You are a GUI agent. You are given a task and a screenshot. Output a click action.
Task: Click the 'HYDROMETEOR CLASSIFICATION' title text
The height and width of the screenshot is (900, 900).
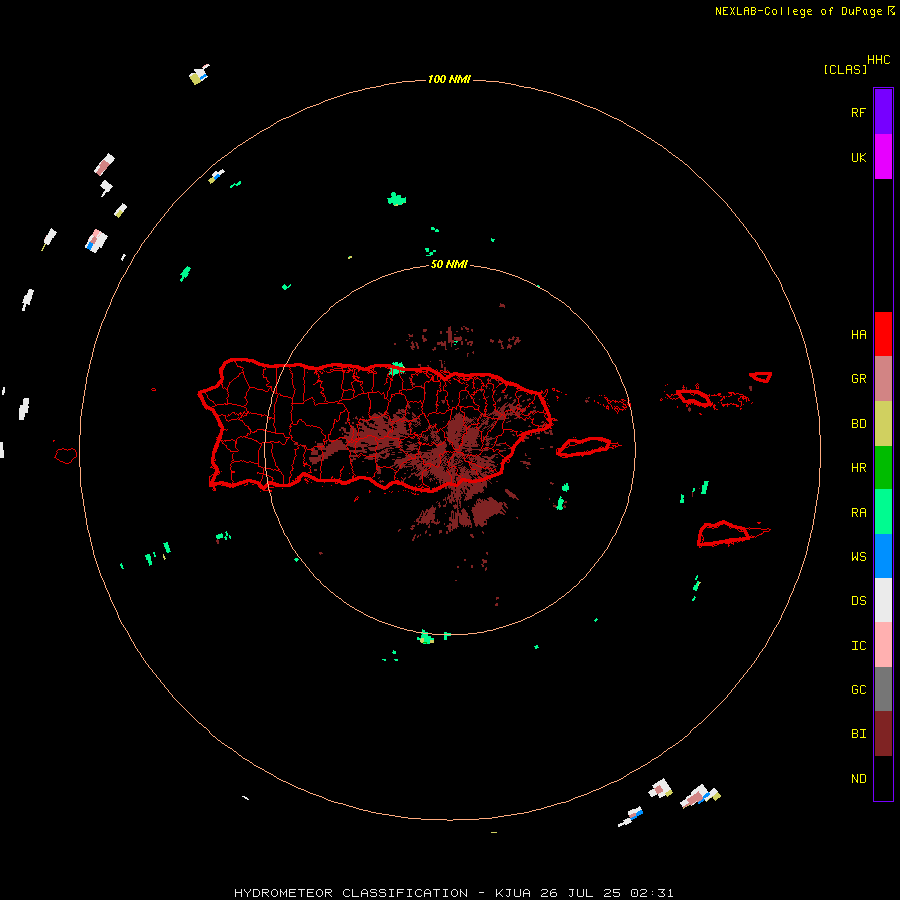(351, 893)
